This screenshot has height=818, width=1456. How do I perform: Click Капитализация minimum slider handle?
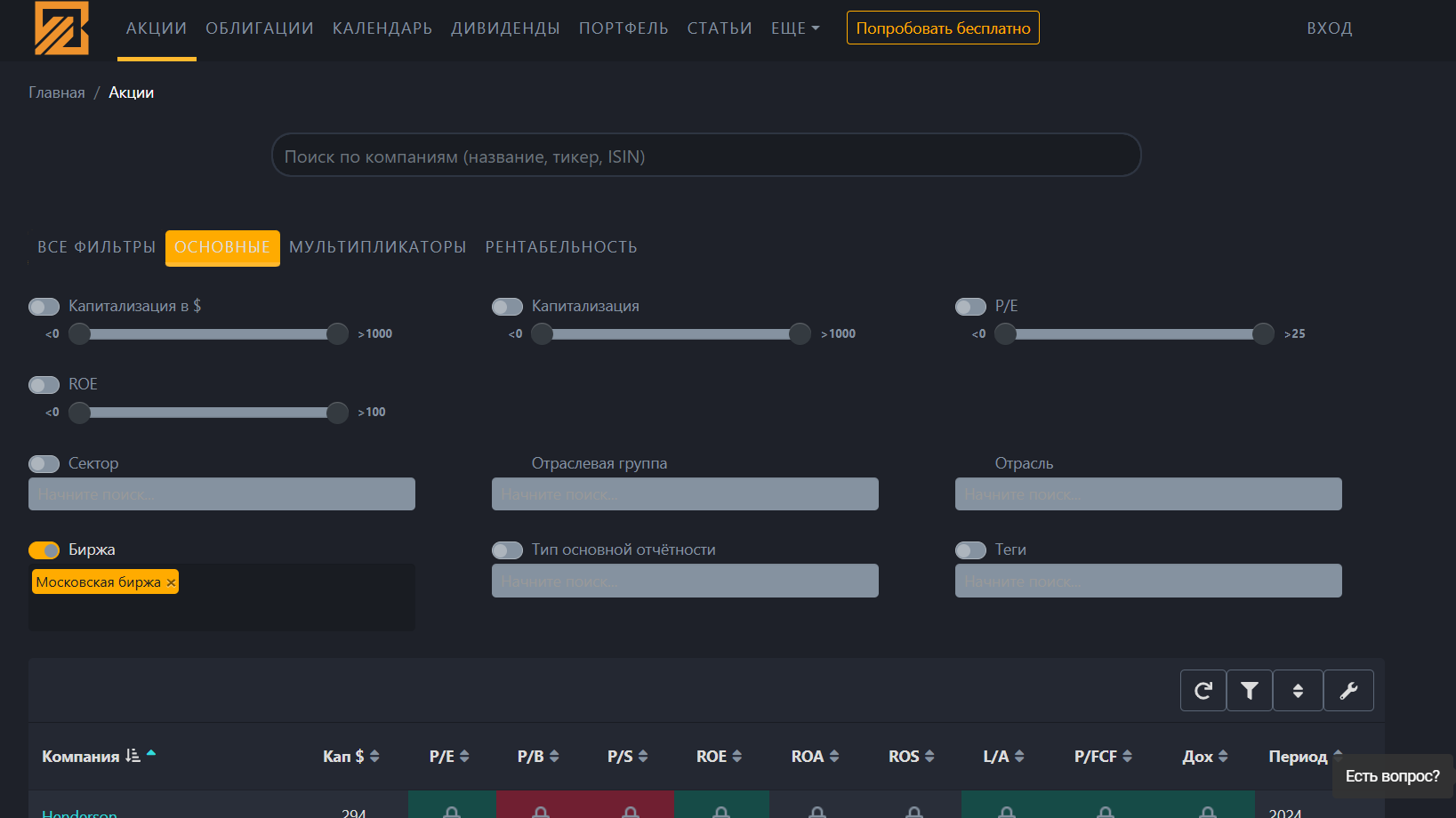point(542,333)
